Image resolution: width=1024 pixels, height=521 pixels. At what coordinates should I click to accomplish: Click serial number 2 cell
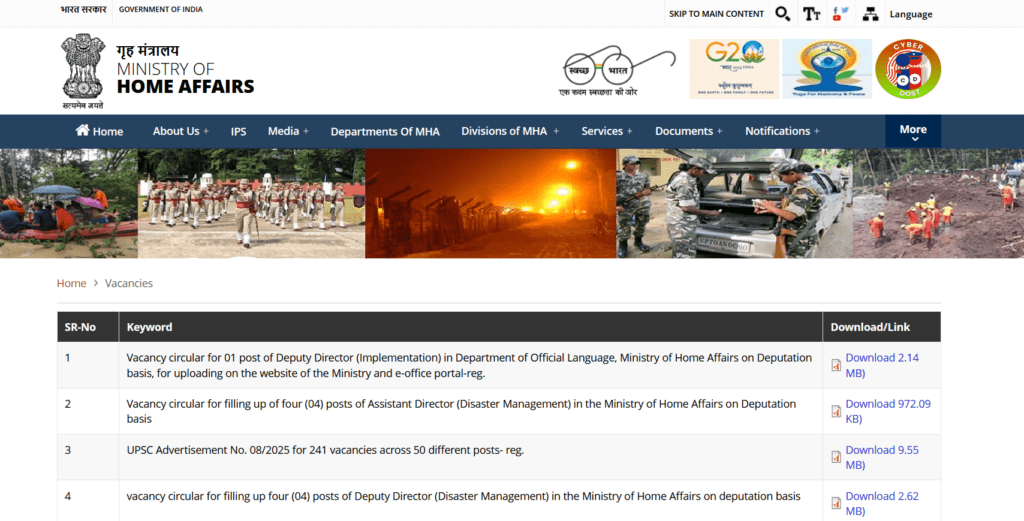(x=88, y=411)
